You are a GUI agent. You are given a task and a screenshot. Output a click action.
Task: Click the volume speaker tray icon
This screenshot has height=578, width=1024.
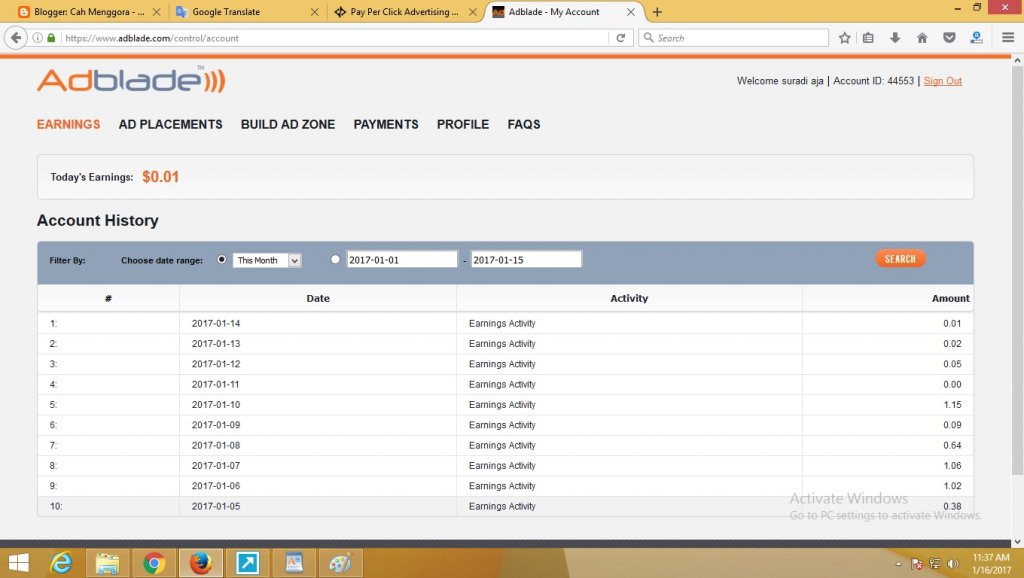coord(953,564)
